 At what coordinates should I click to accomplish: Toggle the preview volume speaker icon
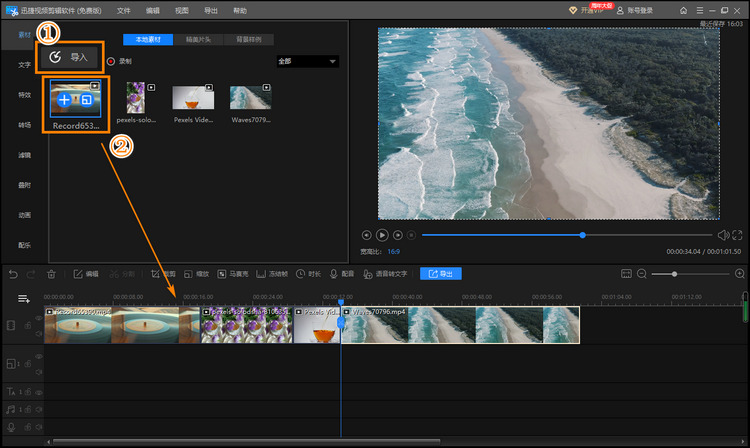point(723,235)
